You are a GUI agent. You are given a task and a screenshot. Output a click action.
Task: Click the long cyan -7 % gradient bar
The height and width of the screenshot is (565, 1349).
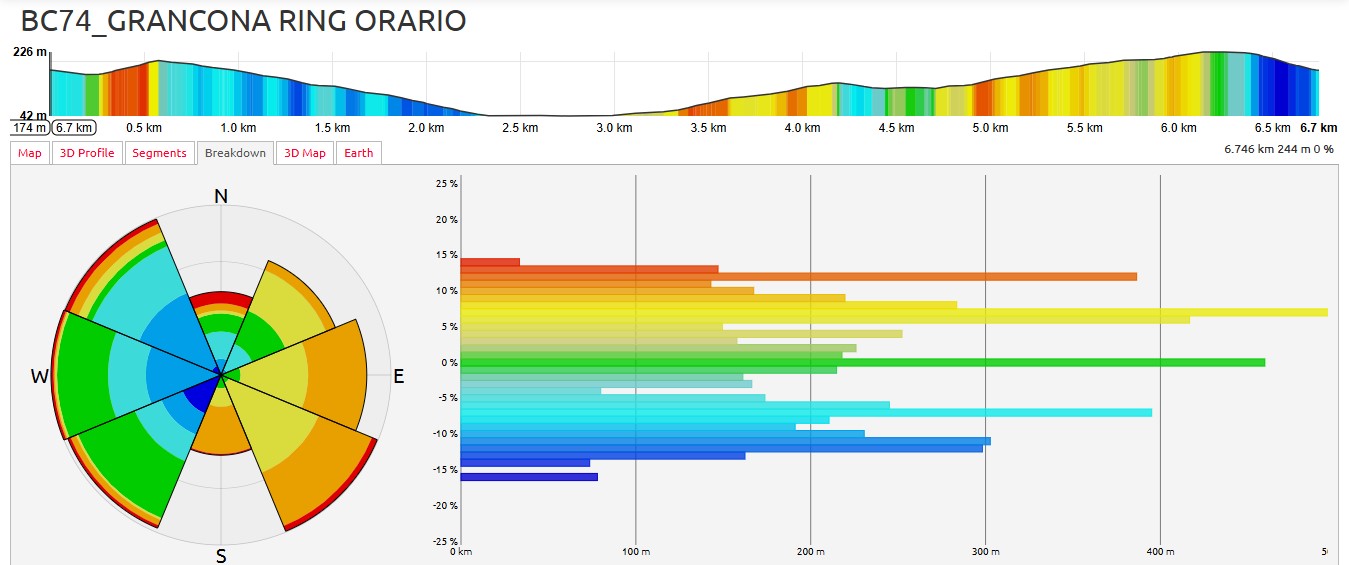coord(806,412)
